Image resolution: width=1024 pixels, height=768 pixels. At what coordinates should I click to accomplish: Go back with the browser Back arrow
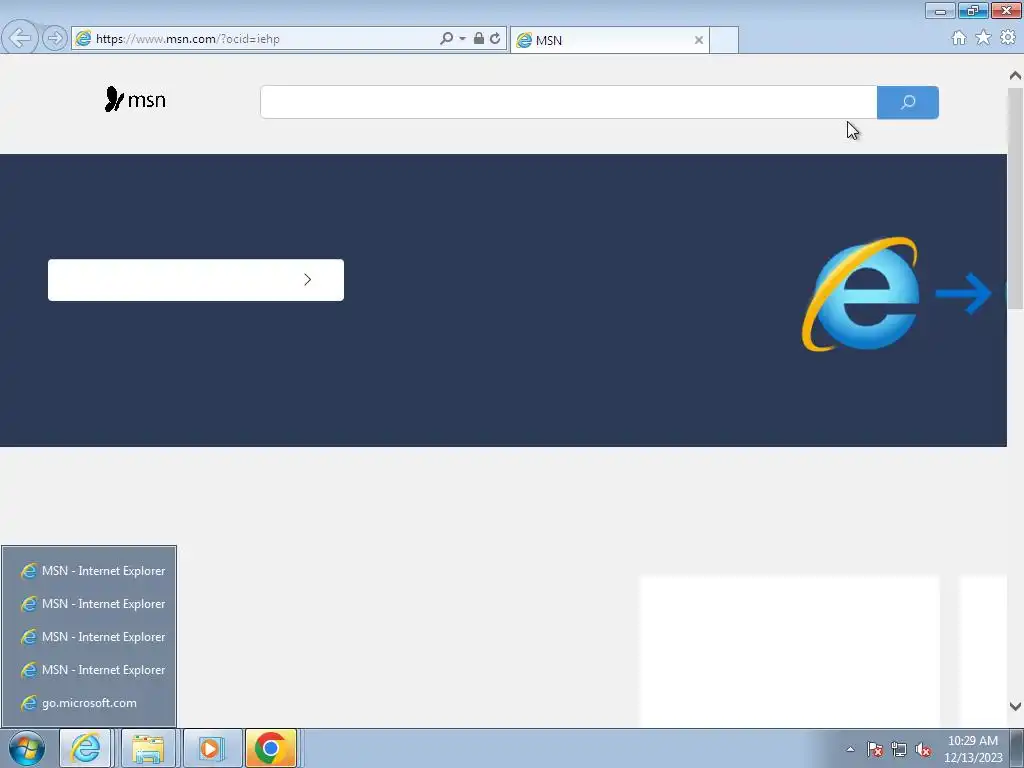click(20, 38)
